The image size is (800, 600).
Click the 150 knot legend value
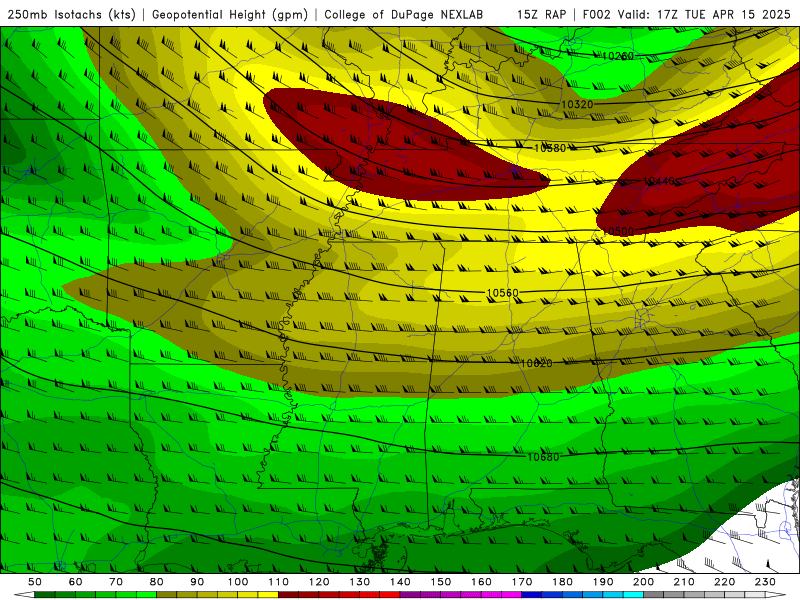[441, 582]
